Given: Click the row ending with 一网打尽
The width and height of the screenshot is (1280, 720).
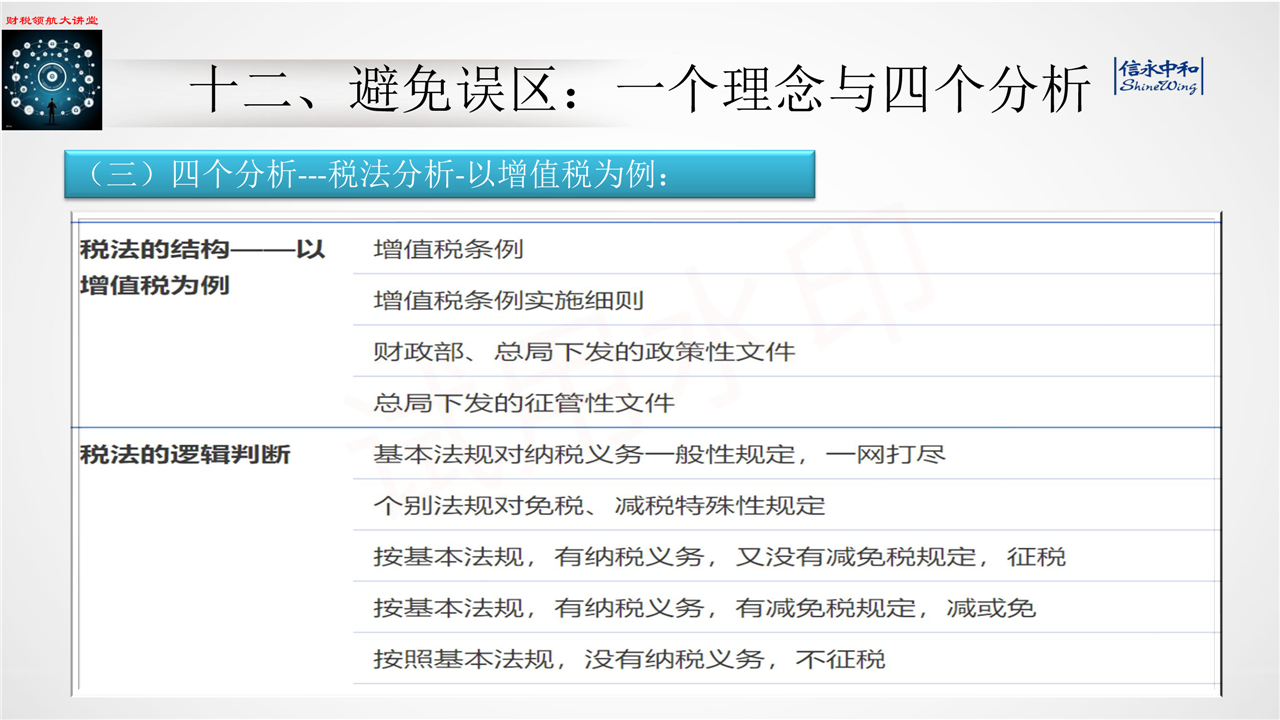Looking at the screenshot, I should click(x=659, y=454).
